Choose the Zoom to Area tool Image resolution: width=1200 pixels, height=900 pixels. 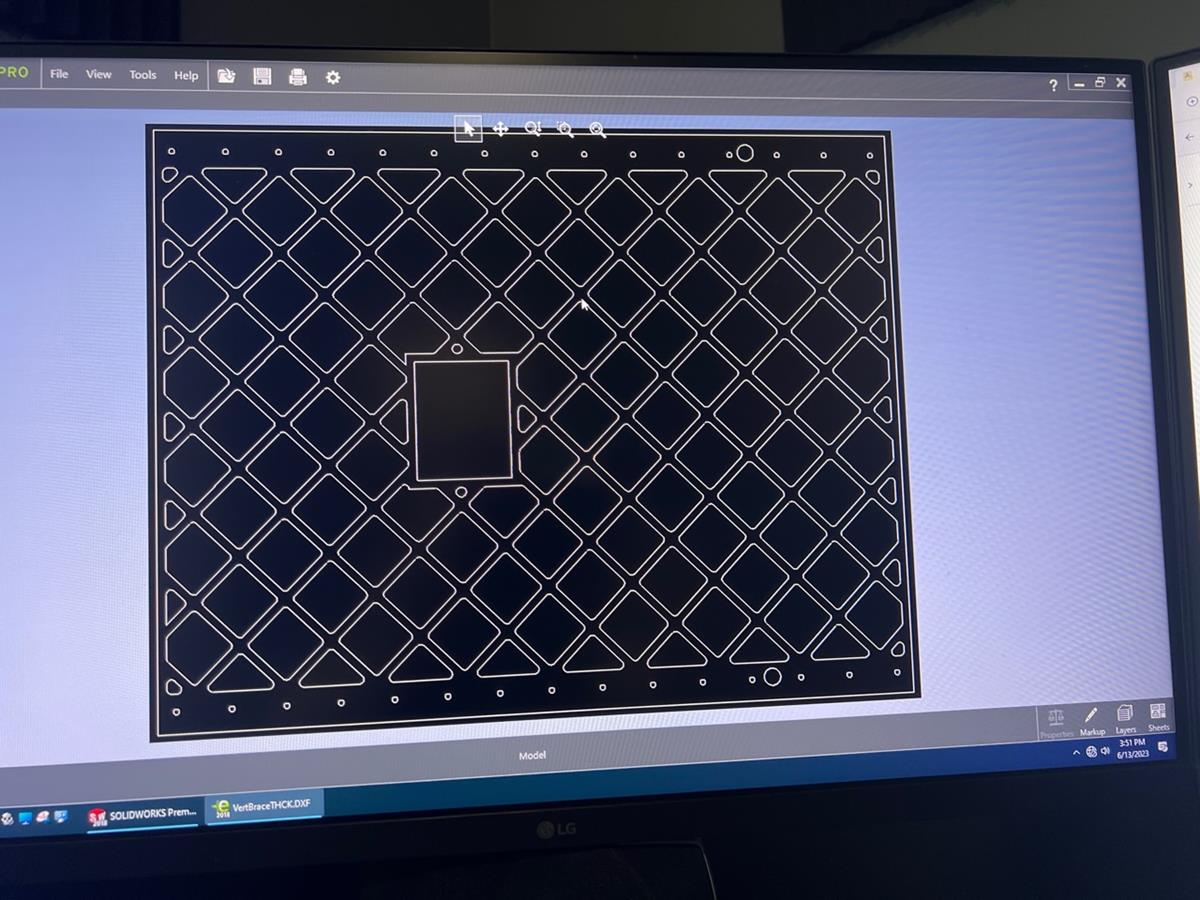[565, 129]
